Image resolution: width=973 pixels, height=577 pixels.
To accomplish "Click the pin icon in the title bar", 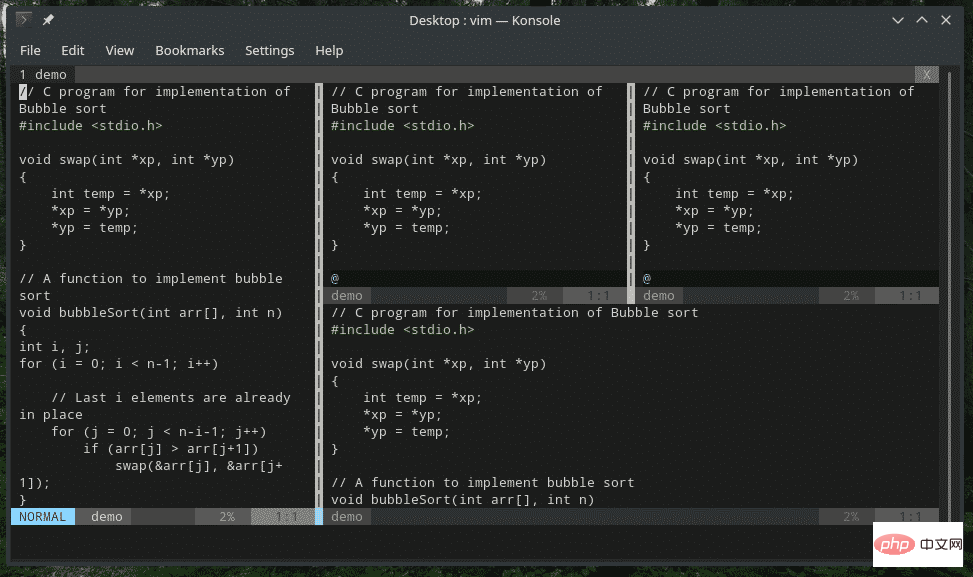I will (48, 20).
